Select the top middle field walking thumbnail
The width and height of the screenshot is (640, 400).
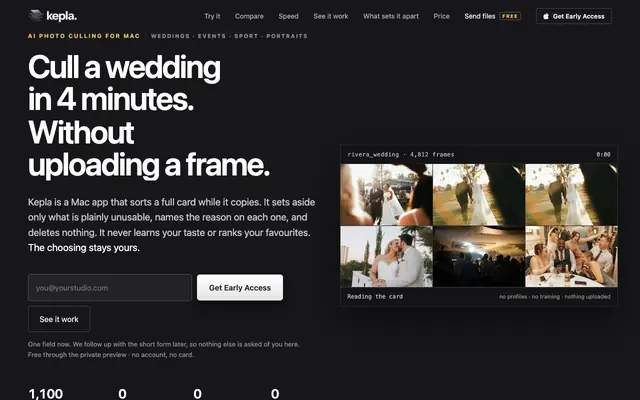[x=479, y=195]
